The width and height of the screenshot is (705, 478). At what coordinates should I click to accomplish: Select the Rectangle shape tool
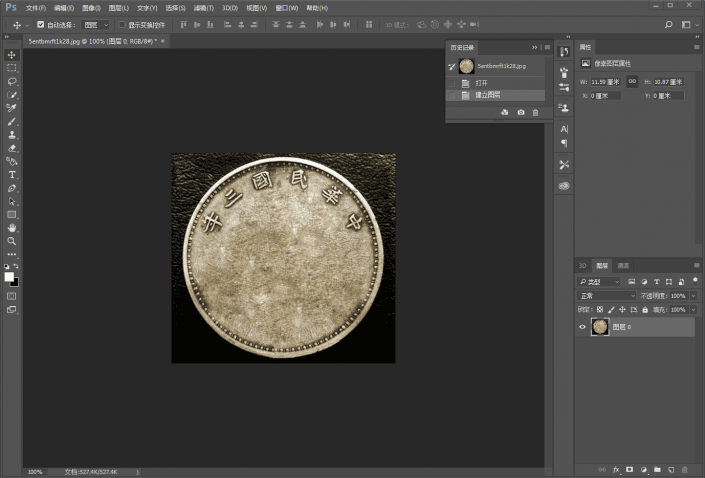pos(12,214)
